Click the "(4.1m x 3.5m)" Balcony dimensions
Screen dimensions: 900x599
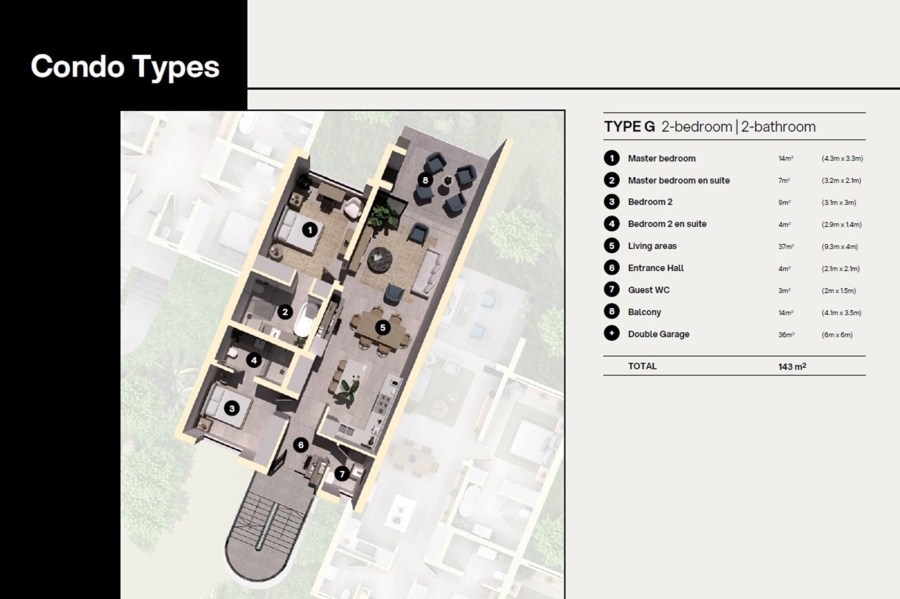tap(841, 313)
